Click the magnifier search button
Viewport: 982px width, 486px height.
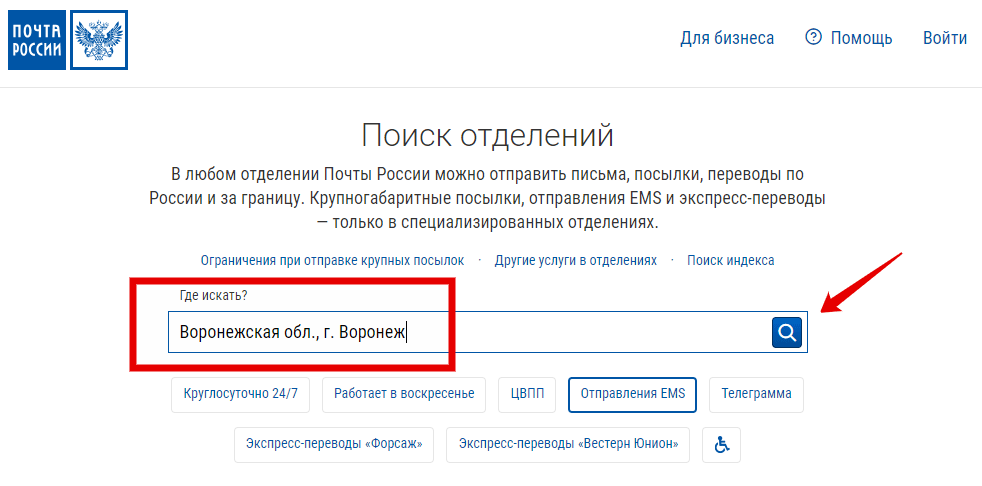(x=787, y=332)
